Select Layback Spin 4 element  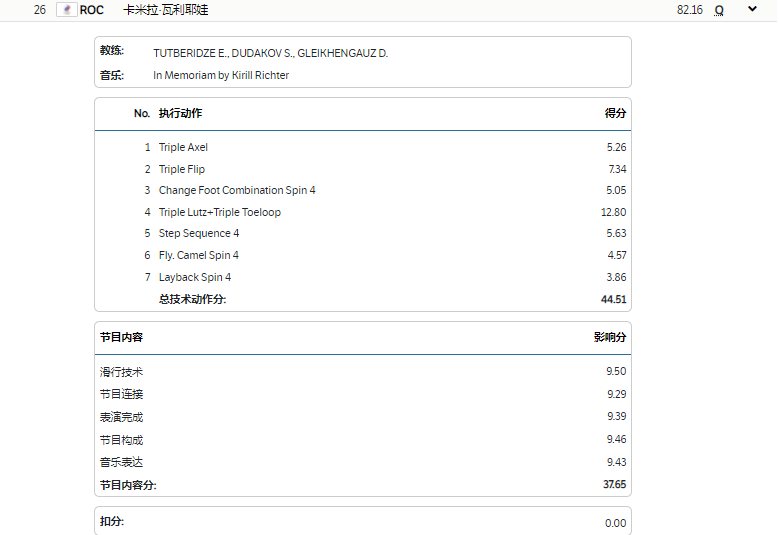pos(195,277)
